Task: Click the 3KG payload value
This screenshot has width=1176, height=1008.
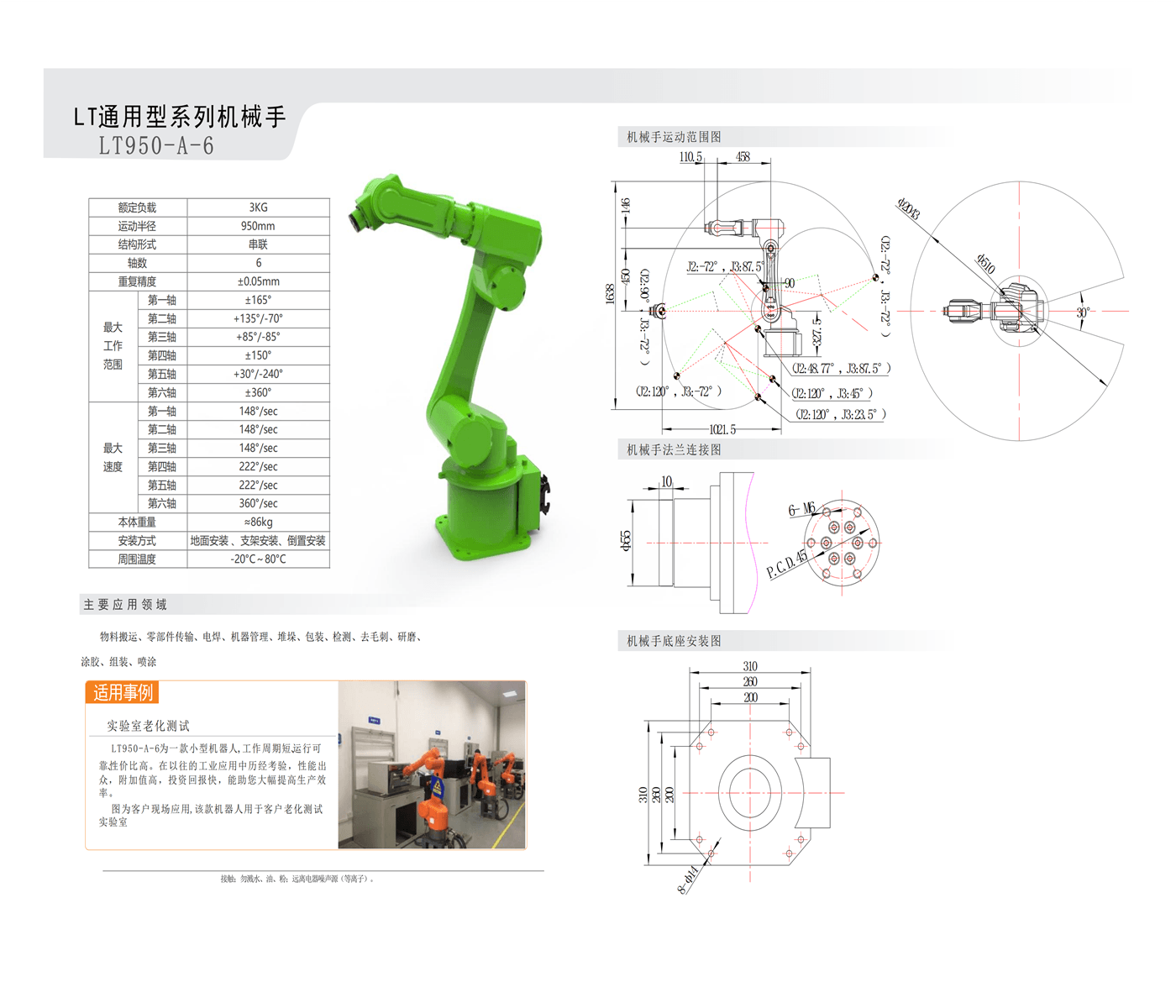Action: [258, 207]
